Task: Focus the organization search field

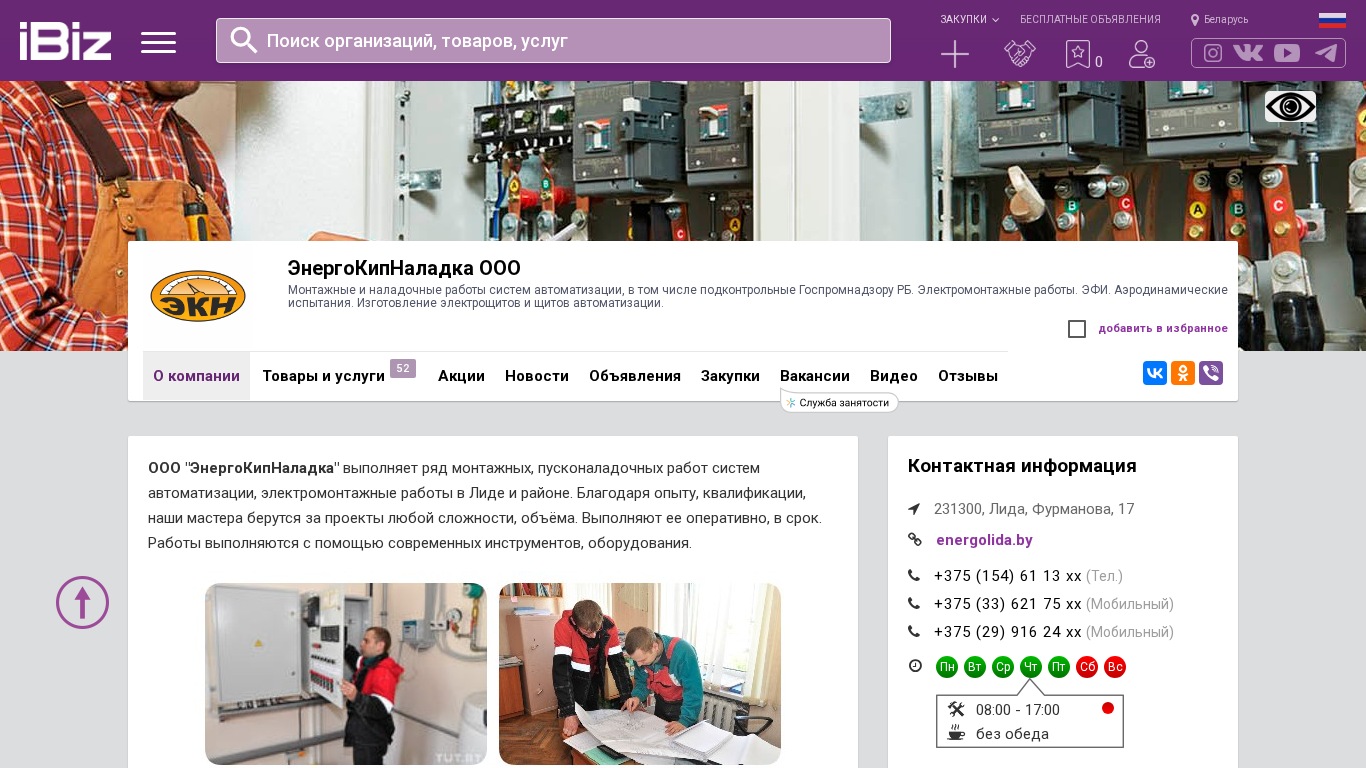Action: [553, 41]
